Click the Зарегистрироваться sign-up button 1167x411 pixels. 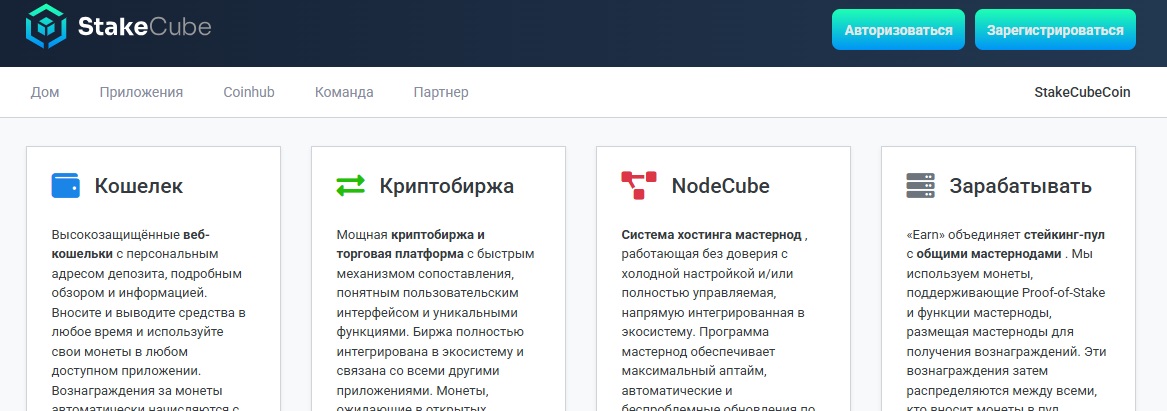point(1055,30)
